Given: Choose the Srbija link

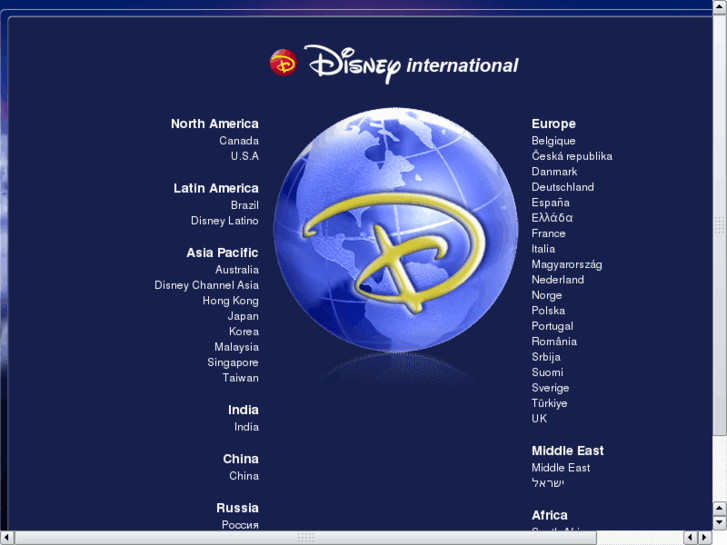Looking at the screenshot, I should [x=546, y=357].
